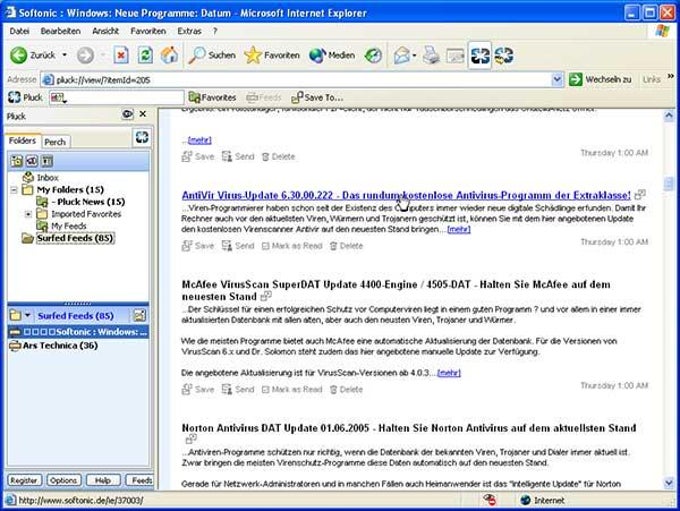This screenshot has height=511, width=680.
Task: Click the second folder toolbar icon
Action: click(32, 161)
